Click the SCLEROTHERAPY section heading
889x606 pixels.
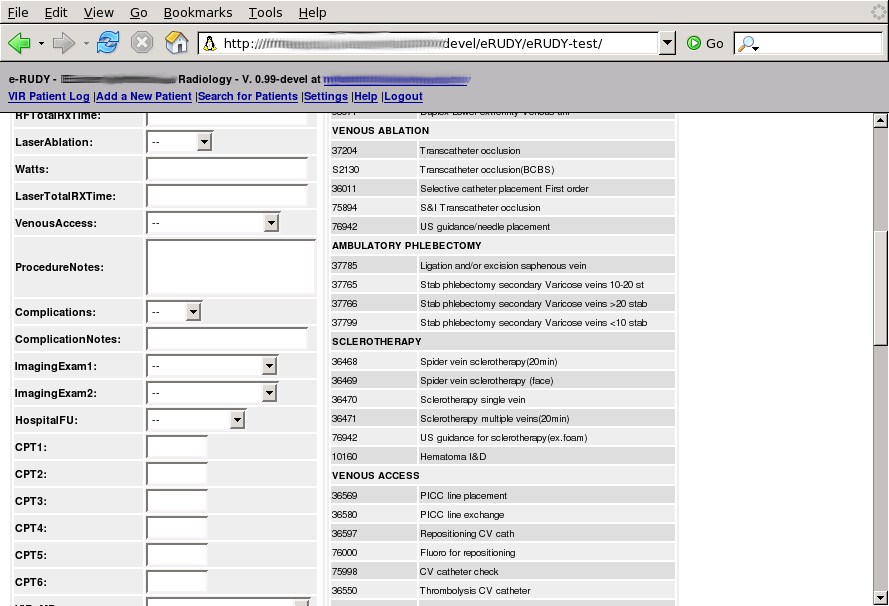pyautogui.click(x=376, y=342)
